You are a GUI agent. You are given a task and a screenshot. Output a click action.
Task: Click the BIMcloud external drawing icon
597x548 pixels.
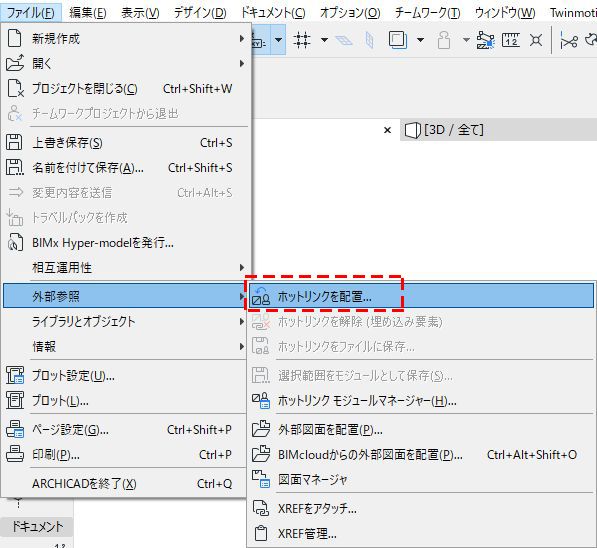coord(261,454)
